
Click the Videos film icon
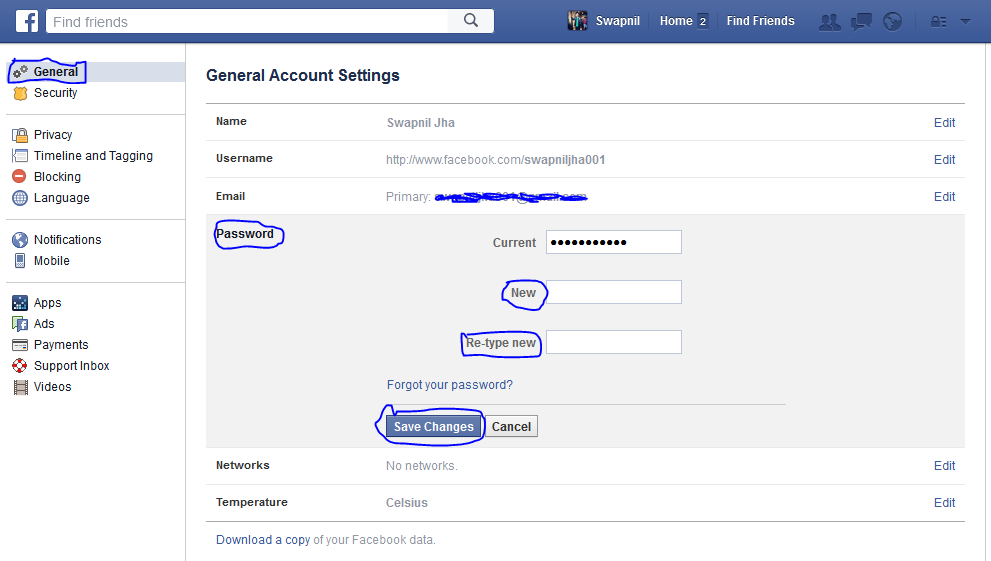[21, 387]
